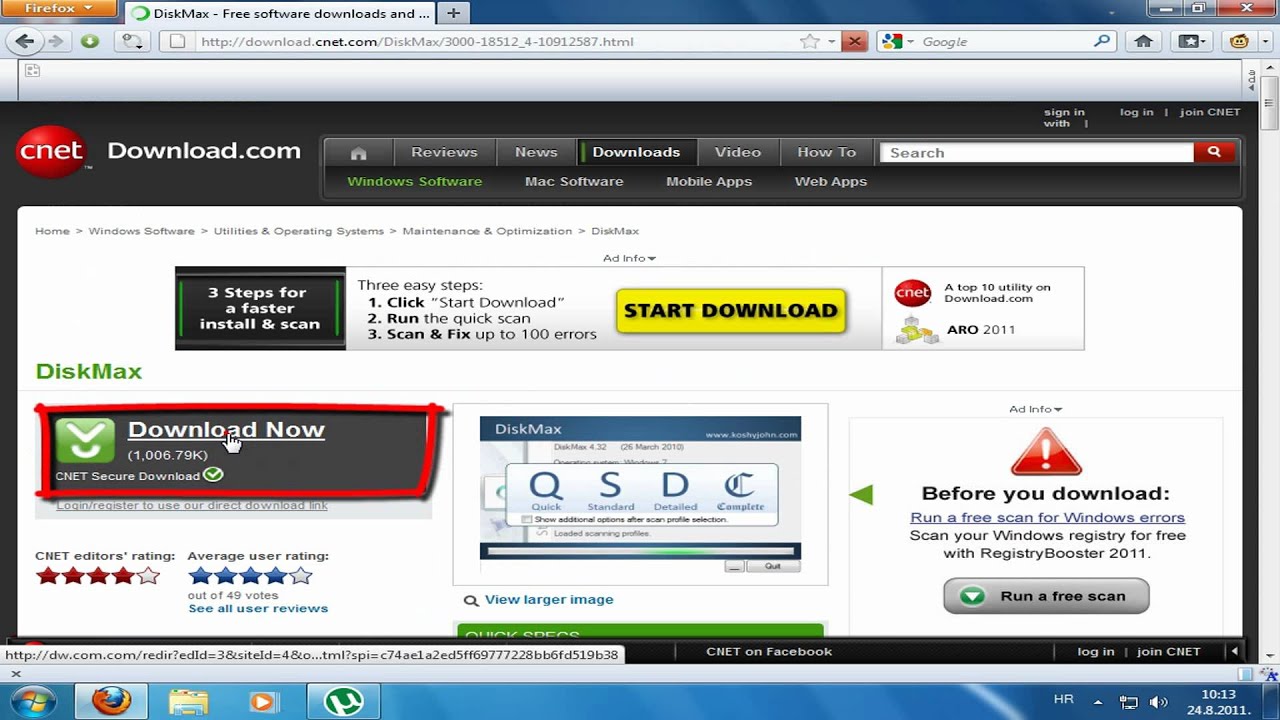Click the CNET editors' rating stars
This screenshot has width=1280, height=720.
(x=97, y=576)
